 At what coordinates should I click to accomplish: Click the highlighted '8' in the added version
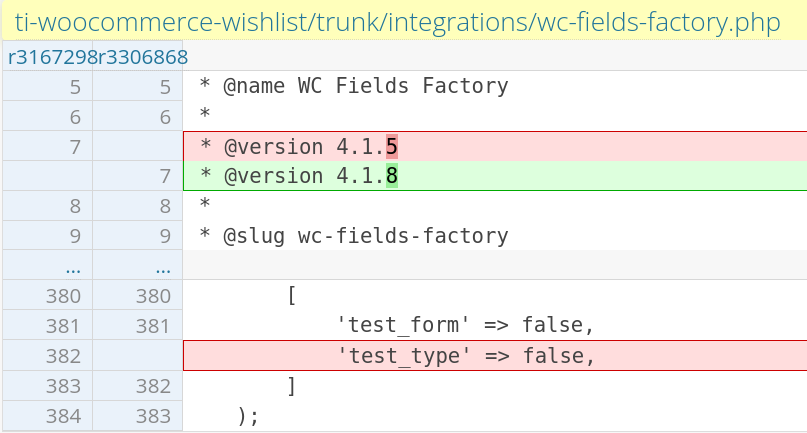click(x=392, y=177)
